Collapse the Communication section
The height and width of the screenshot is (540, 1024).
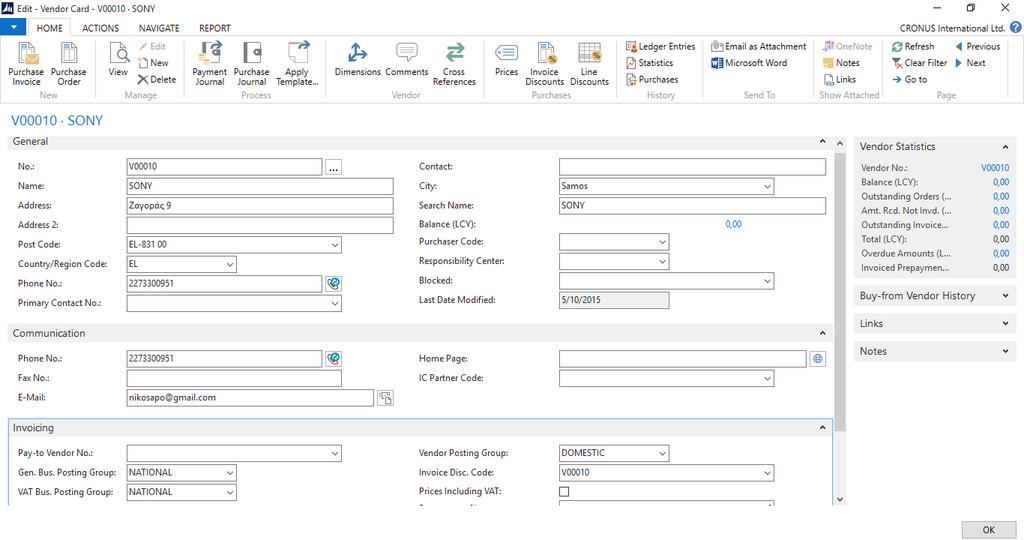(822, 333)
